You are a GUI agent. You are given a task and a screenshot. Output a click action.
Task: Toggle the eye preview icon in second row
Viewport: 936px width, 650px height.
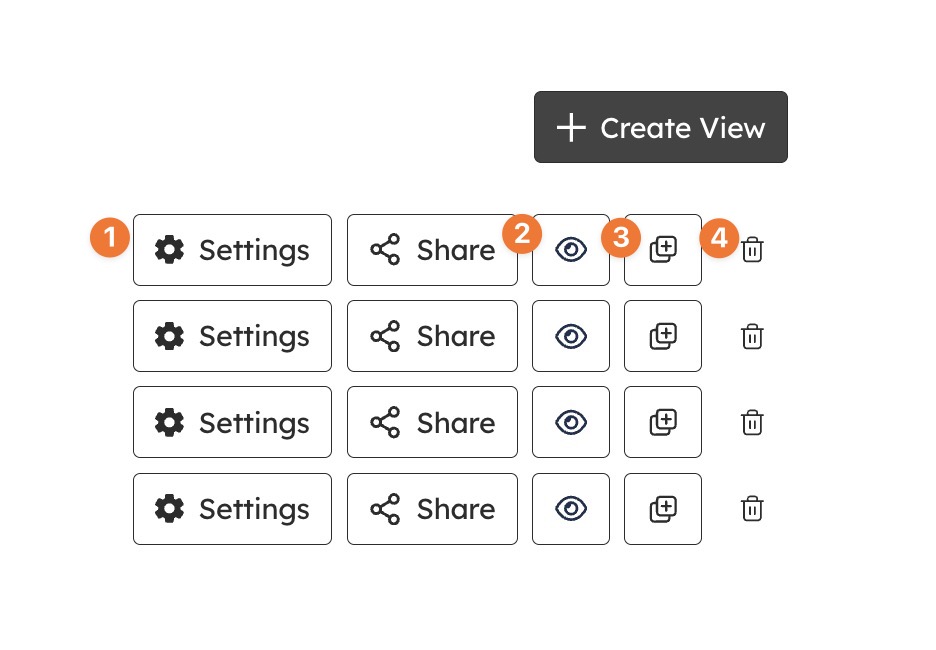pyautogui.click(x=571, y=336)
